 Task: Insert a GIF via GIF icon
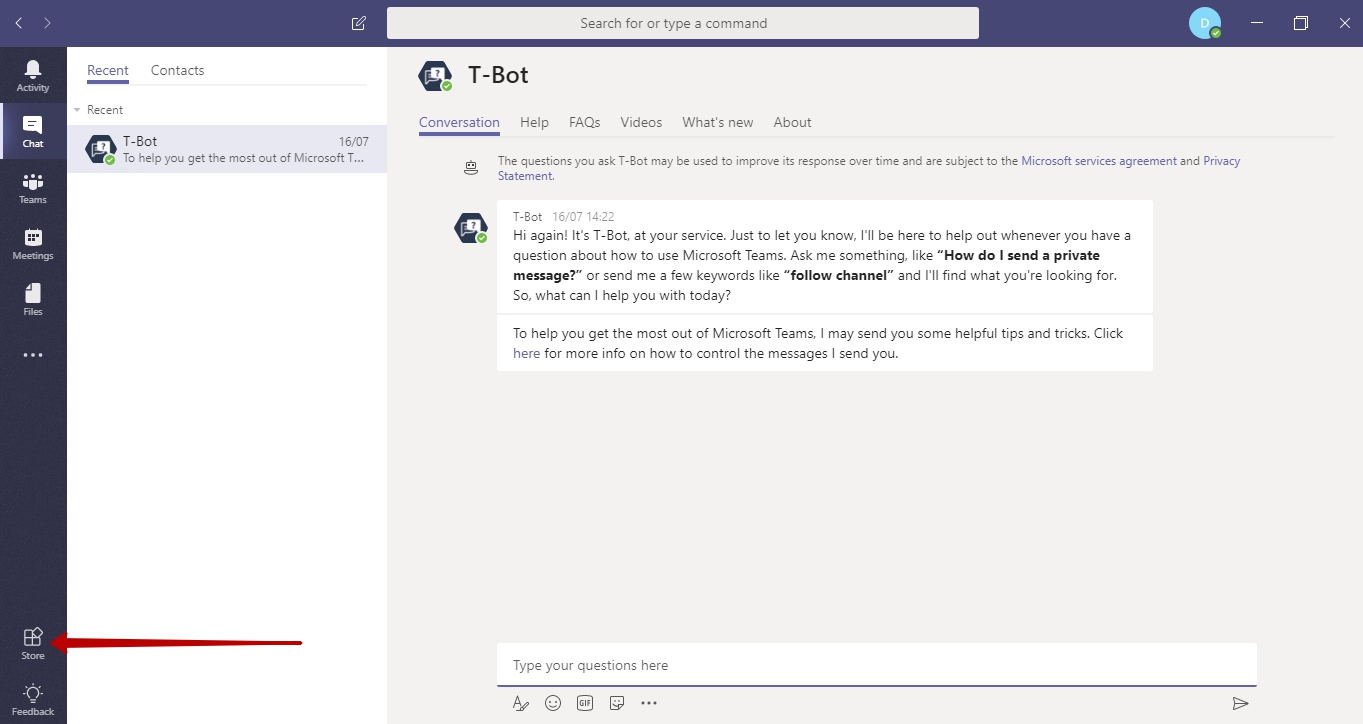click(585, 703)
